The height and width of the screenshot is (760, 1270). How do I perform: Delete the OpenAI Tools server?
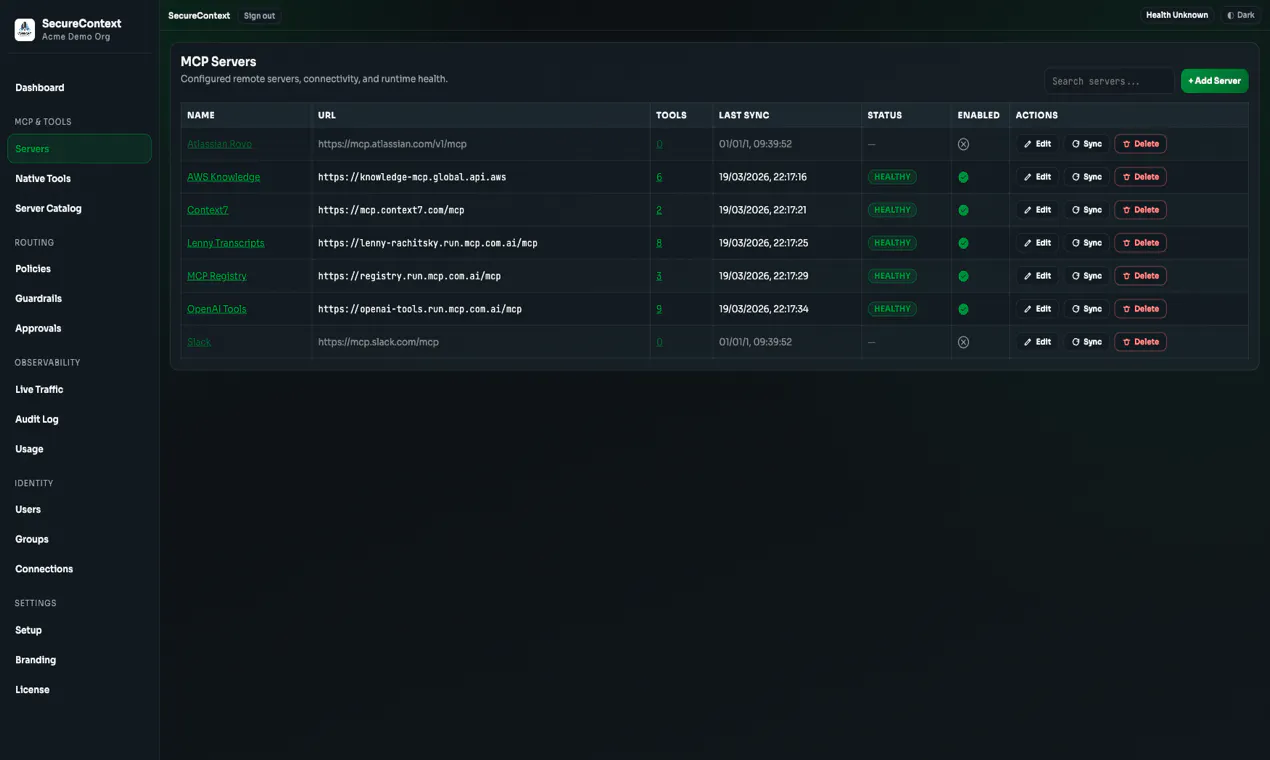point(1141,309)
